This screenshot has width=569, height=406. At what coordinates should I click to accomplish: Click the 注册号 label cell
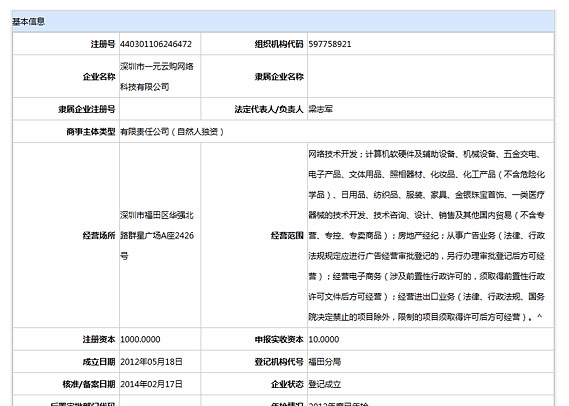pyautogui.click(x=66, y=44)
